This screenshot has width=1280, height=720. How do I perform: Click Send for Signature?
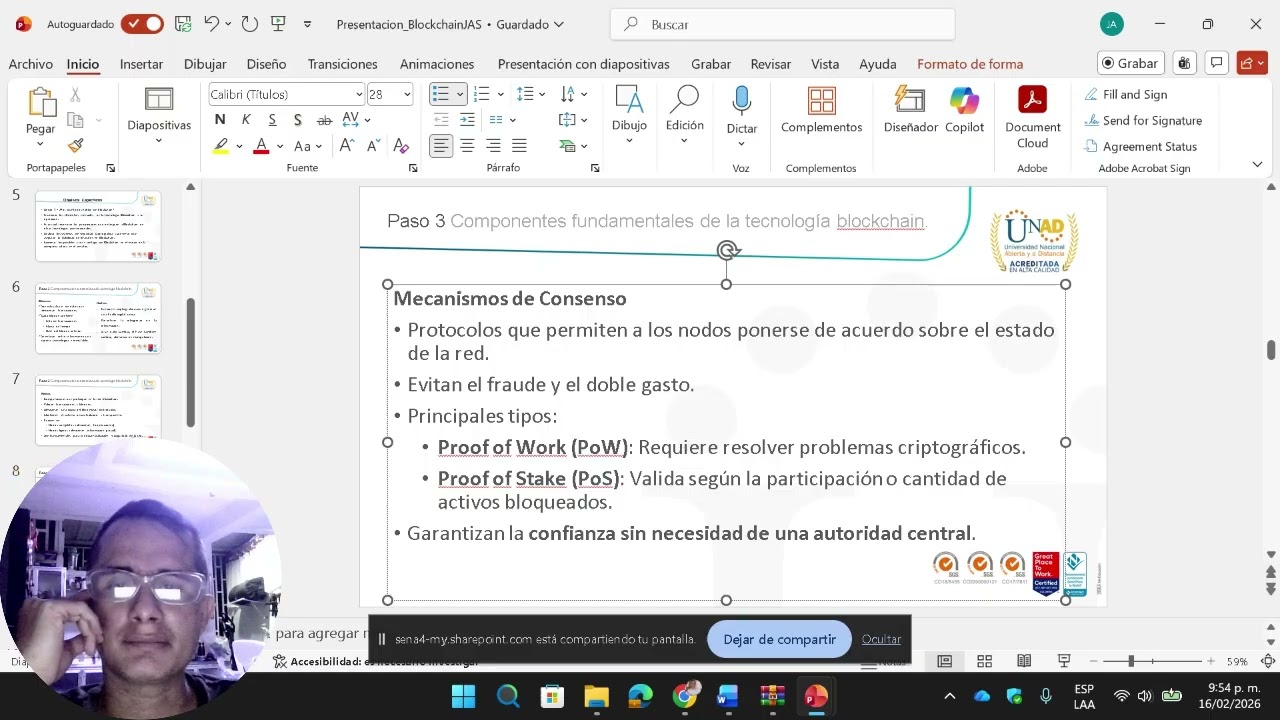1143,120
